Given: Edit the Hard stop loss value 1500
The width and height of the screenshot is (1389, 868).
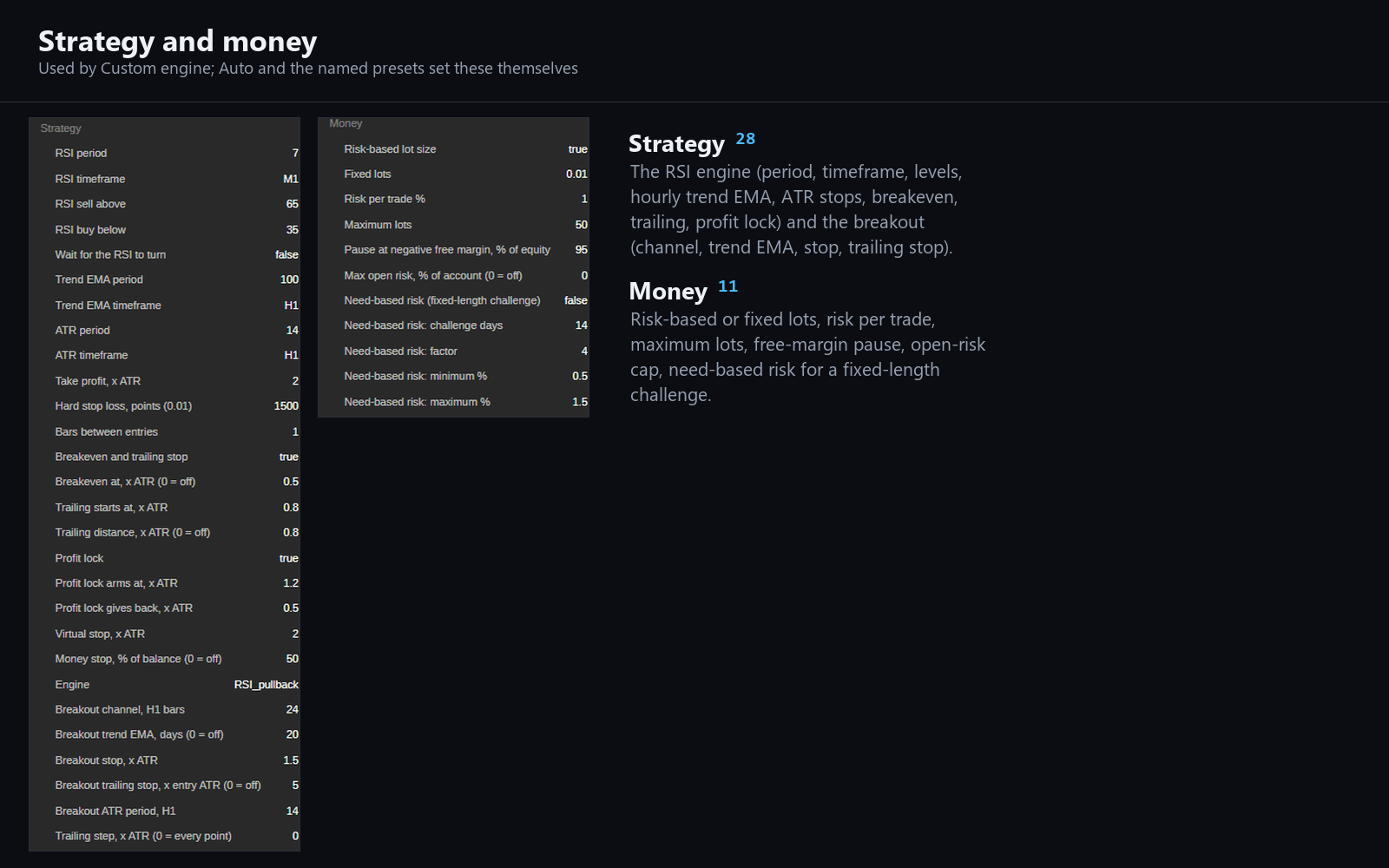Looking at the screenshot, I should (x=286, y=406).
